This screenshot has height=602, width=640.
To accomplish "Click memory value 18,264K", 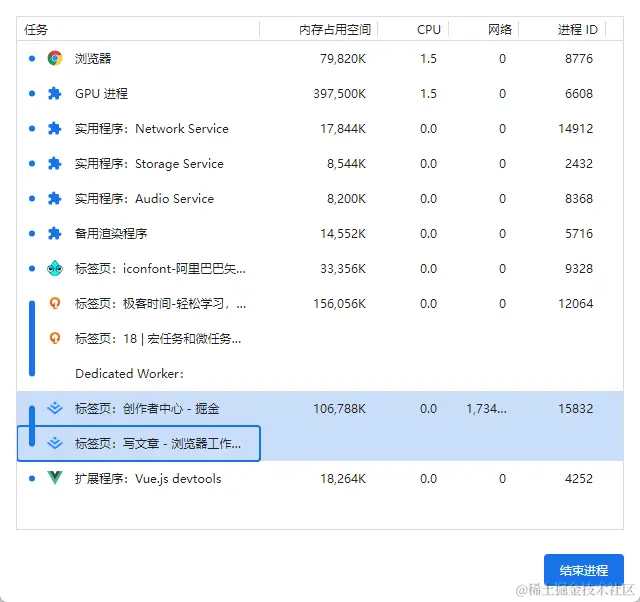I will click(x=343, y=479).
